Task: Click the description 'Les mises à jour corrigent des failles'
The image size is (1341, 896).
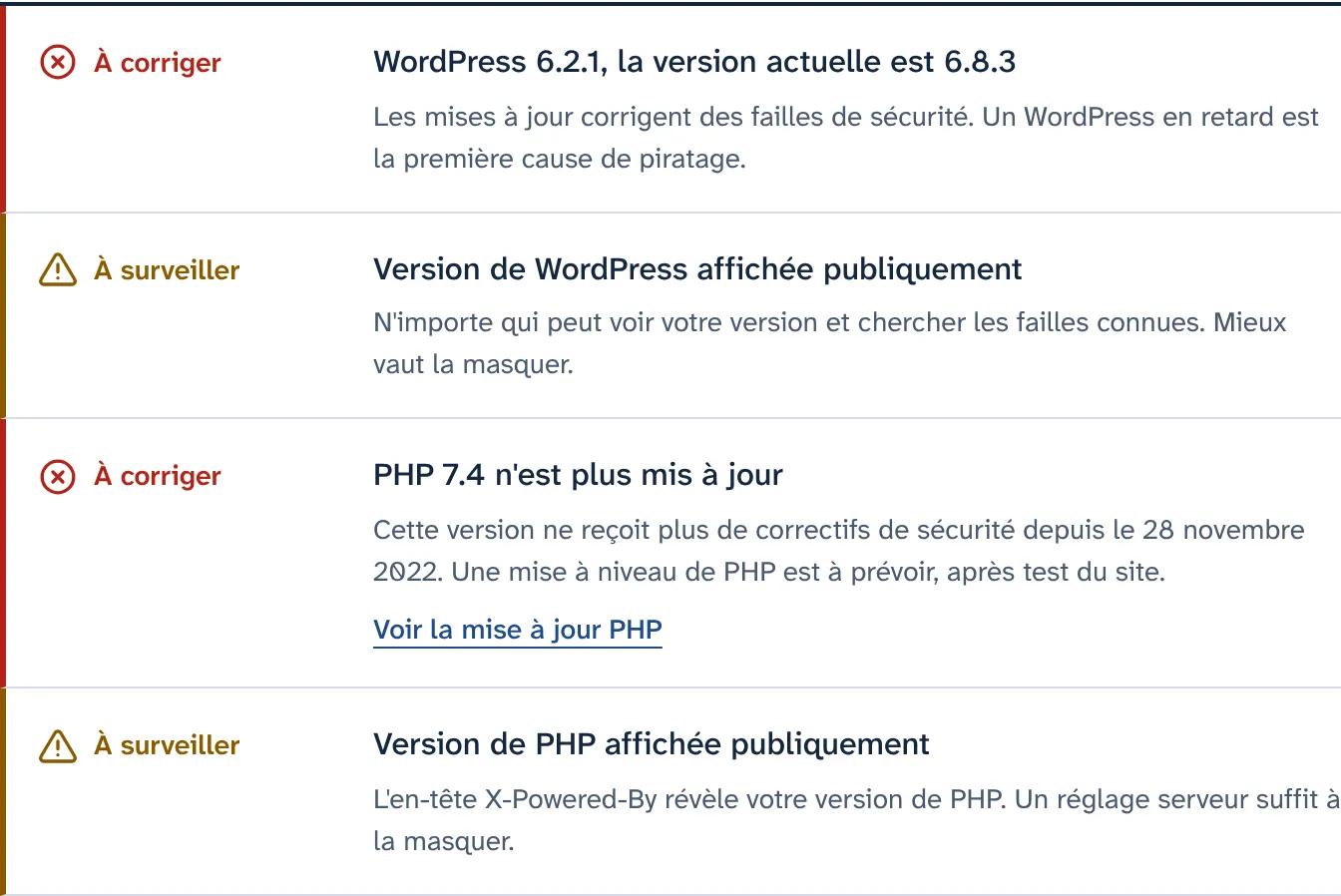Action: click(846, 138)
